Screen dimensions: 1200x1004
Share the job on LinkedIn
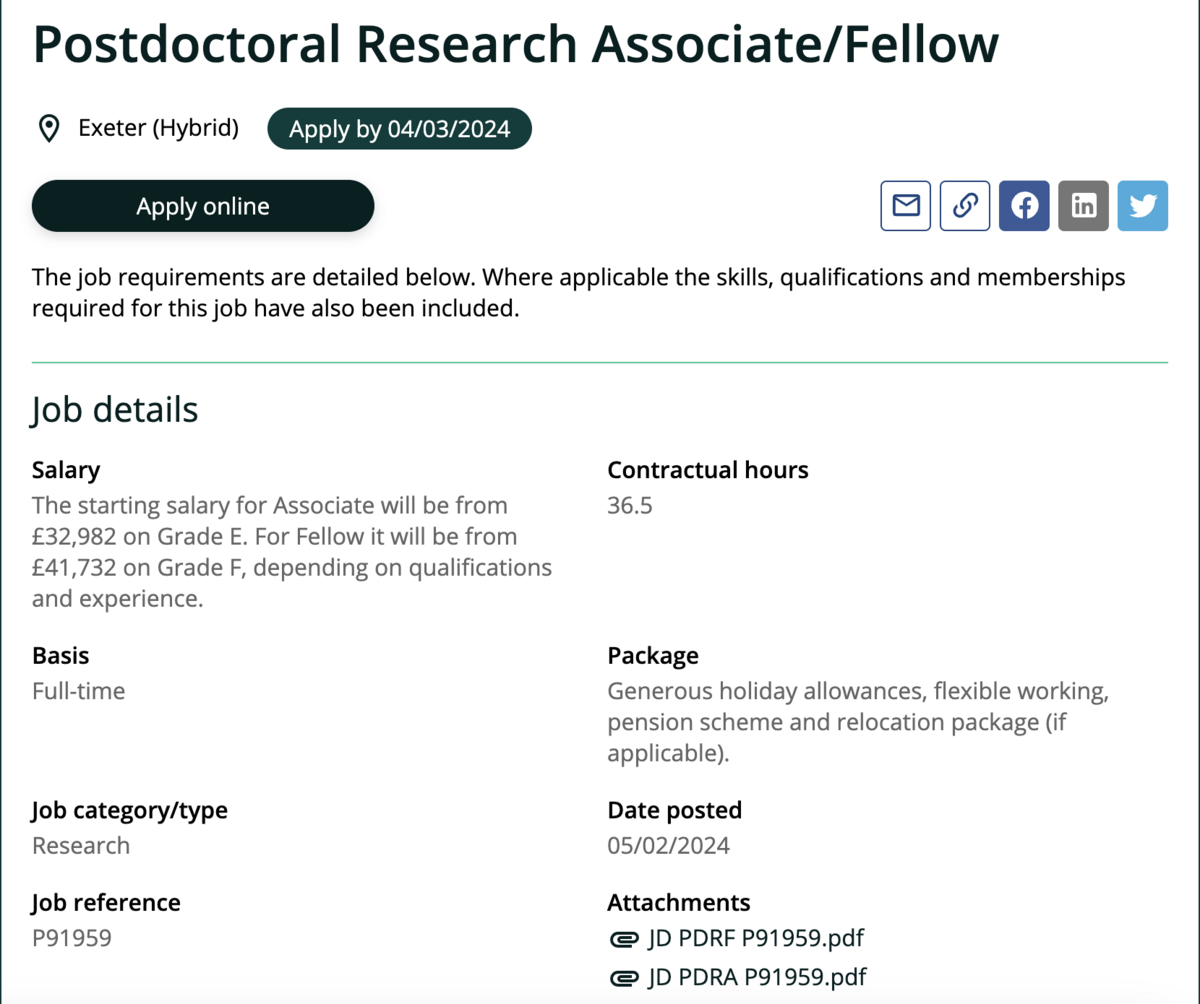[1084, 206]
